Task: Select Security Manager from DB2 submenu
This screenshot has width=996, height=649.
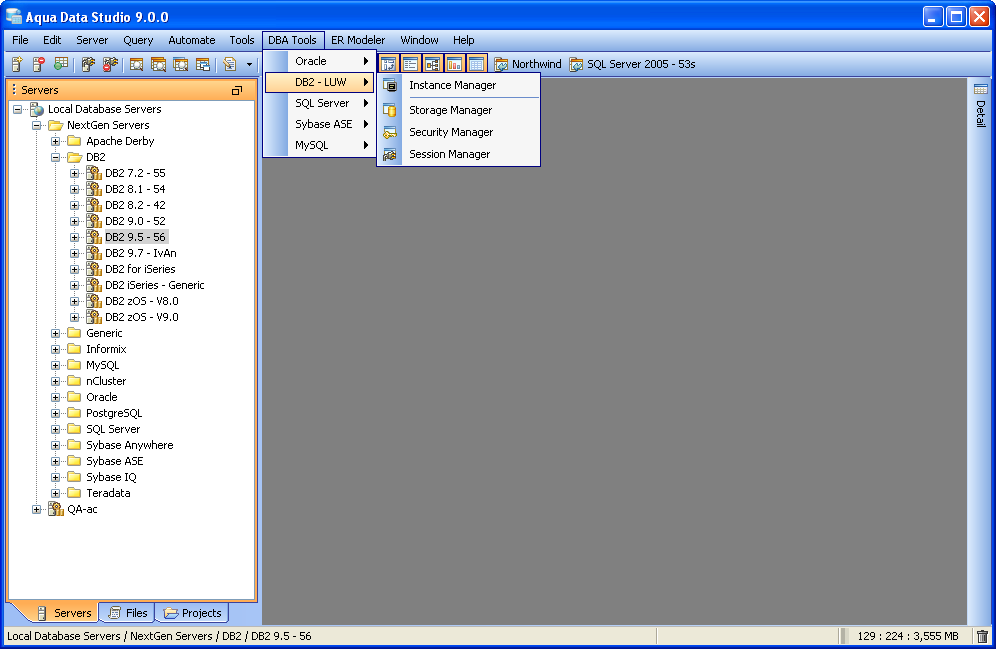Action: point(458,132)
